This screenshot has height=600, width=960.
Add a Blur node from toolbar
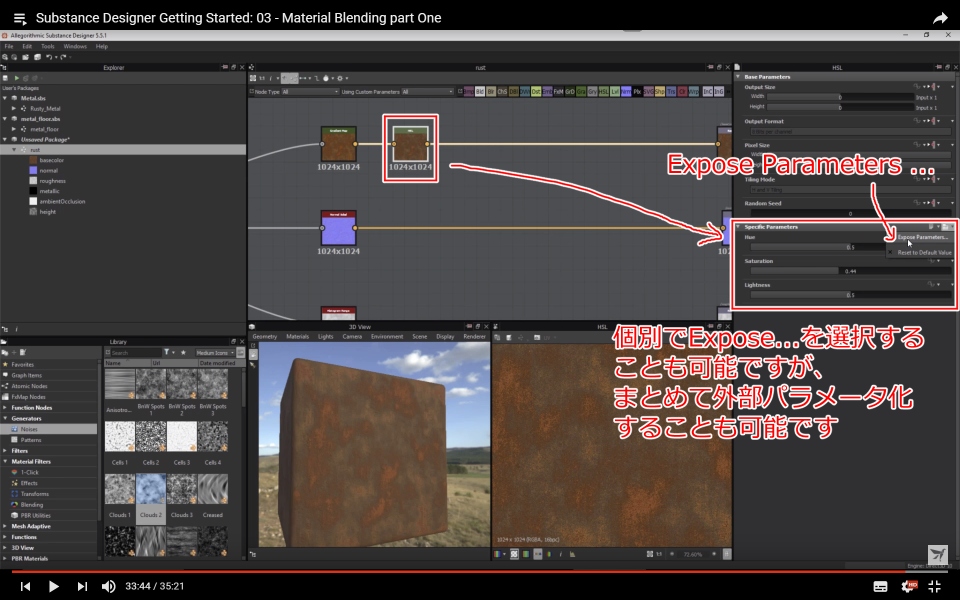tap(491, 92)
